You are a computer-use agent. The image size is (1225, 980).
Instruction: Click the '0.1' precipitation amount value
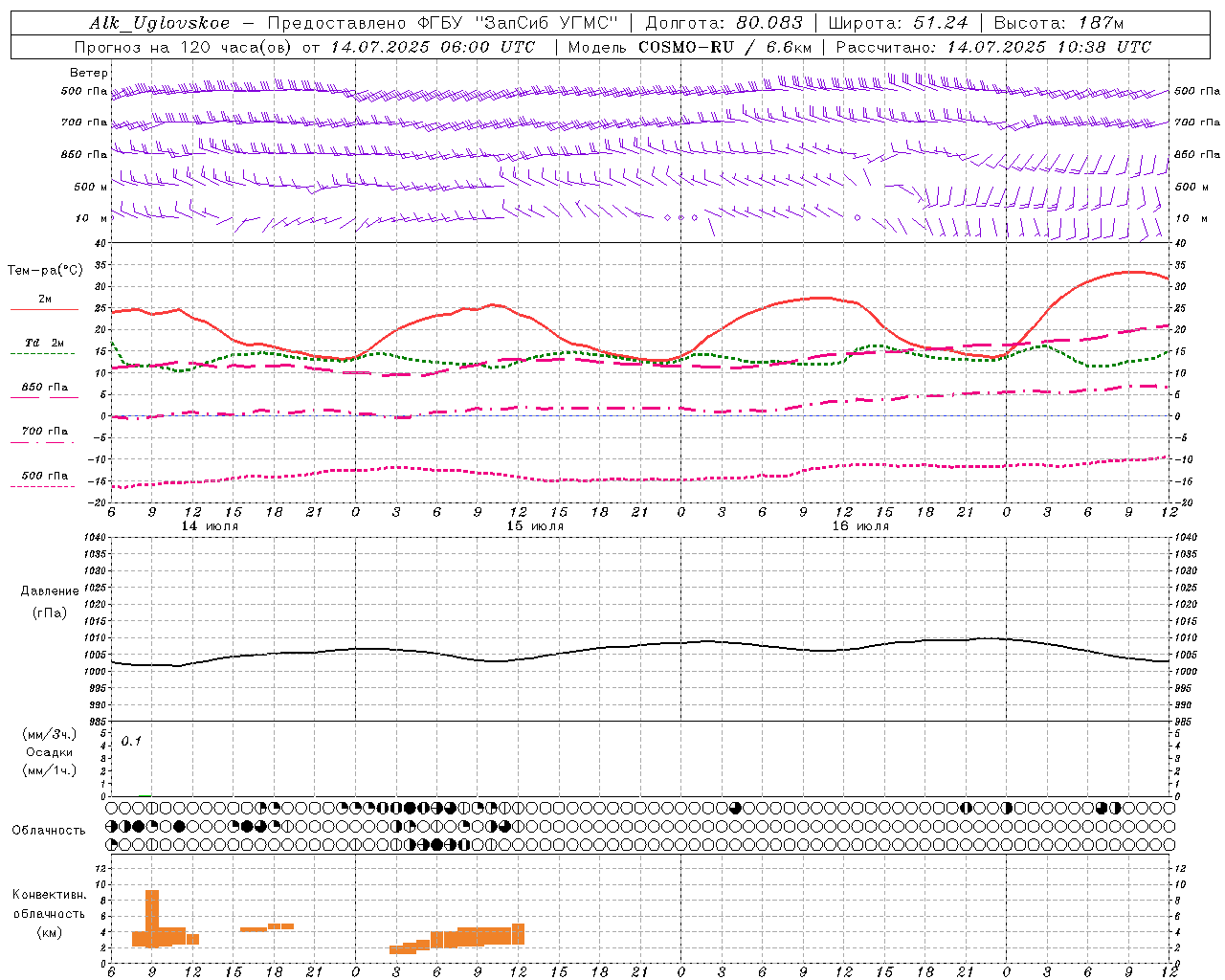131,741
